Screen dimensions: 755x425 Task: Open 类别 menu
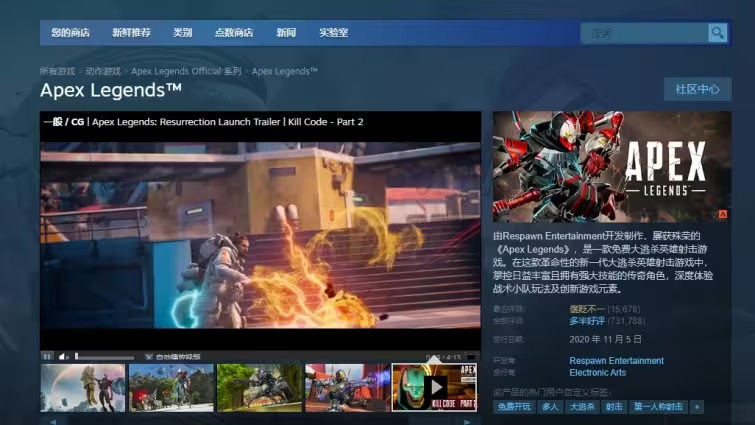(182, 33)
